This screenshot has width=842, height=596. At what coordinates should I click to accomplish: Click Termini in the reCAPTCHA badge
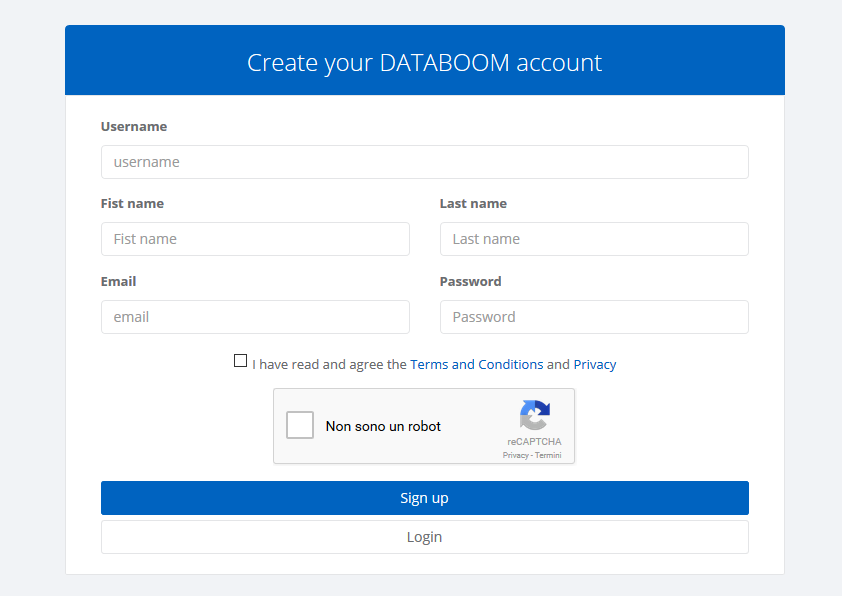point(548,455)
